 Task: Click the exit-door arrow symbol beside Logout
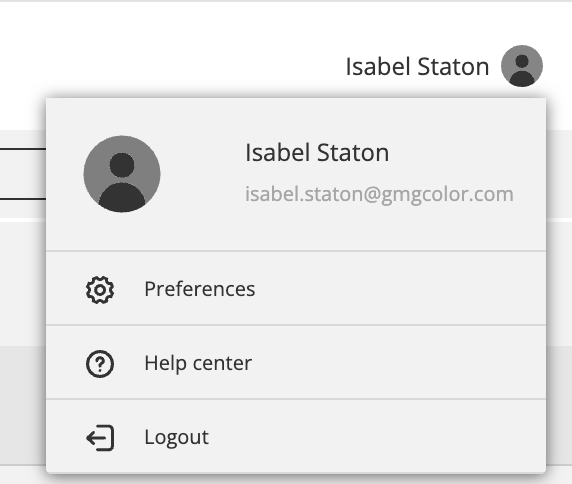pos(100,438)
